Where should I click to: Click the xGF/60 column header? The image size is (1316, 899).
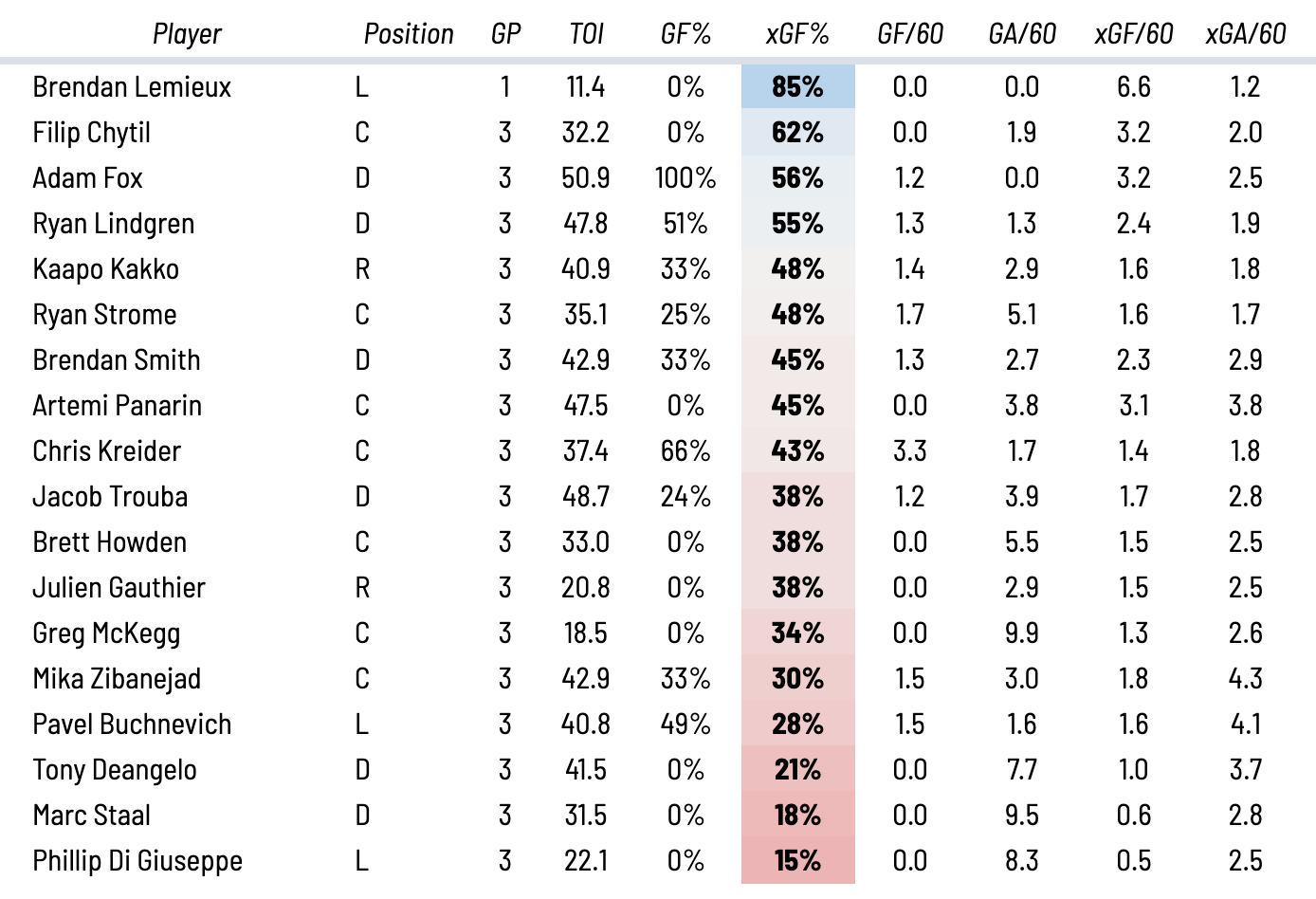tap(1133, 34)
